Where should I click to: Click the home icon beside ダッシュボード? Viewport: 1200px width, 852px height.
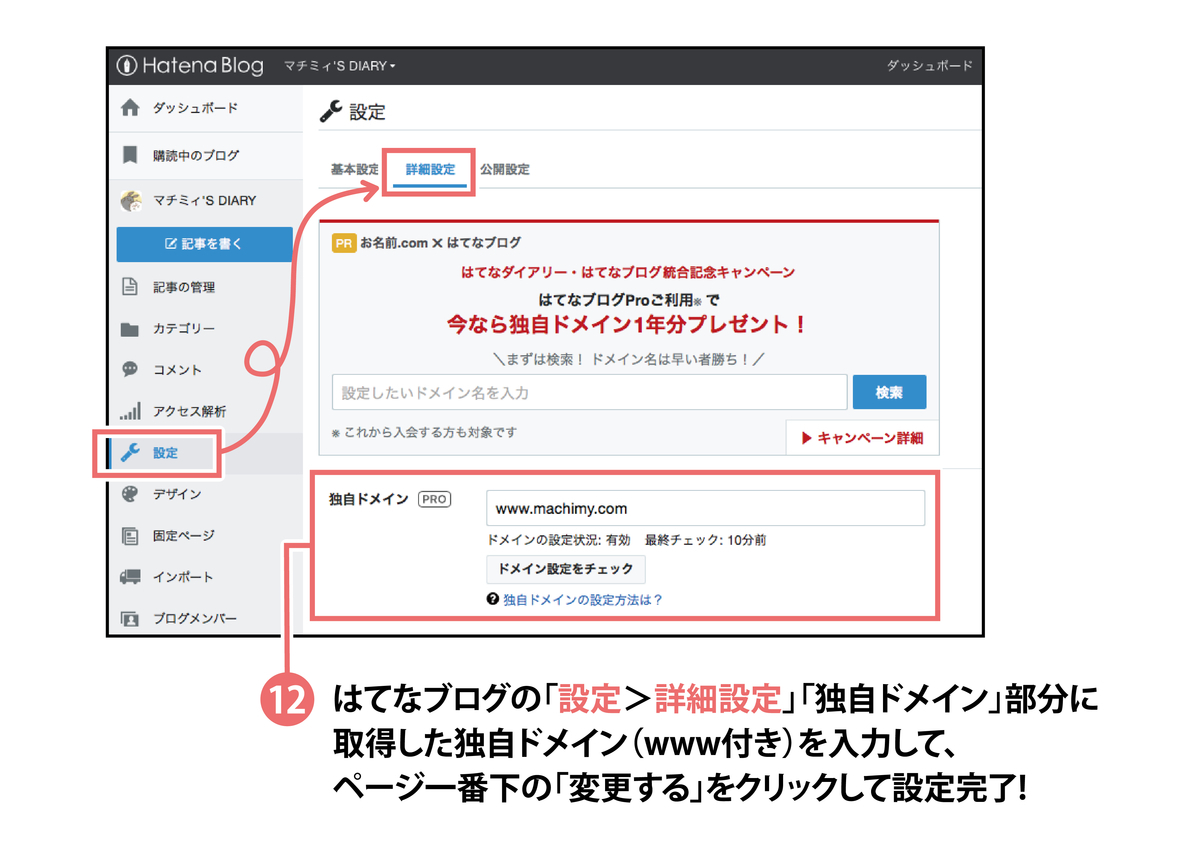click(x=130, y=108)
